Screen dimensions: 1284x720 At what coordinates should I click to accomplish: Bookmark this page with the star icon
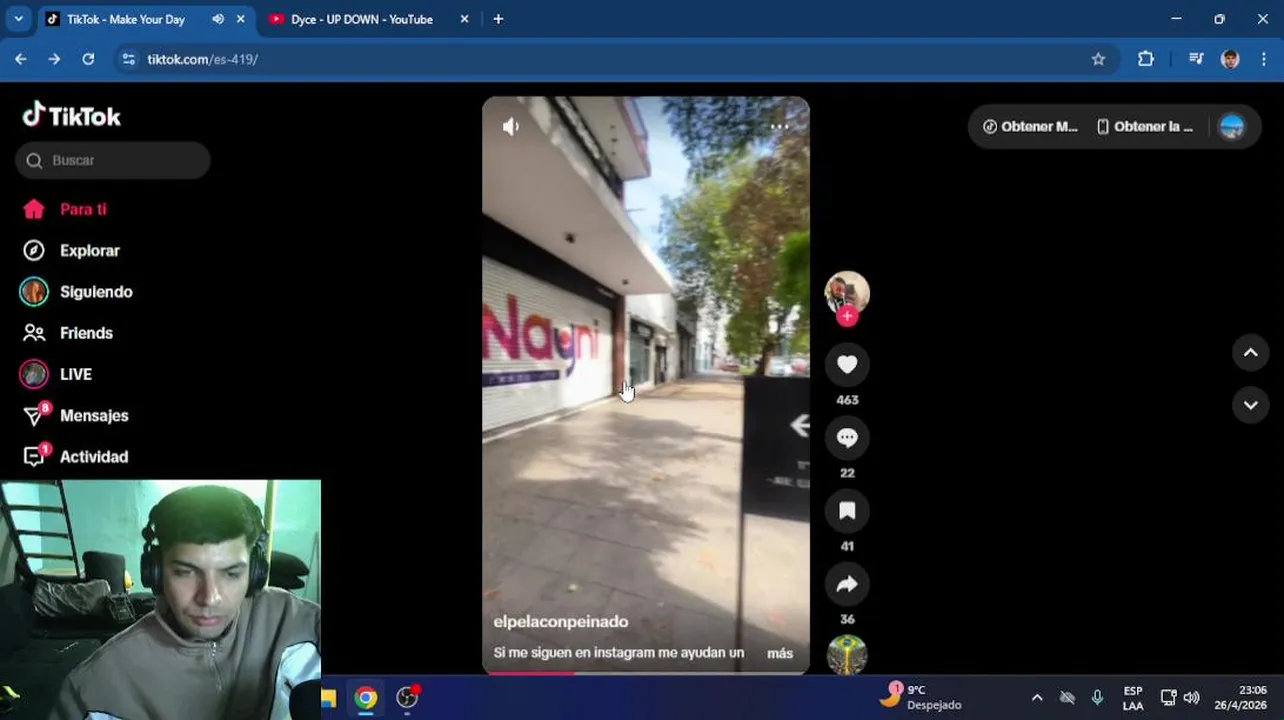[1098, 59]
